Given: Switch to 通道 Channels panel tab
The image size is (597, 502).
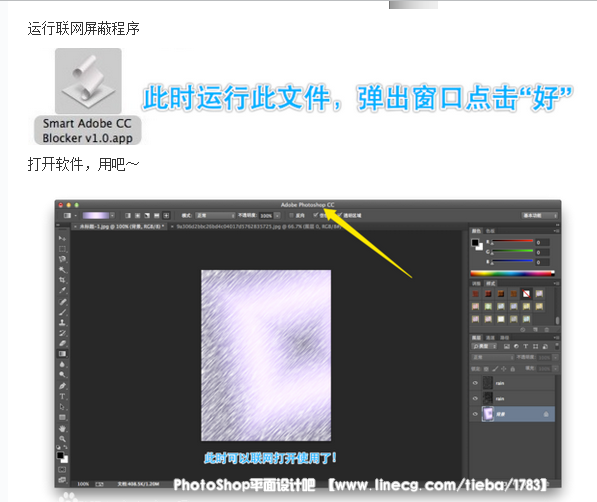Looking at the screenshot, I should (490, 337).
